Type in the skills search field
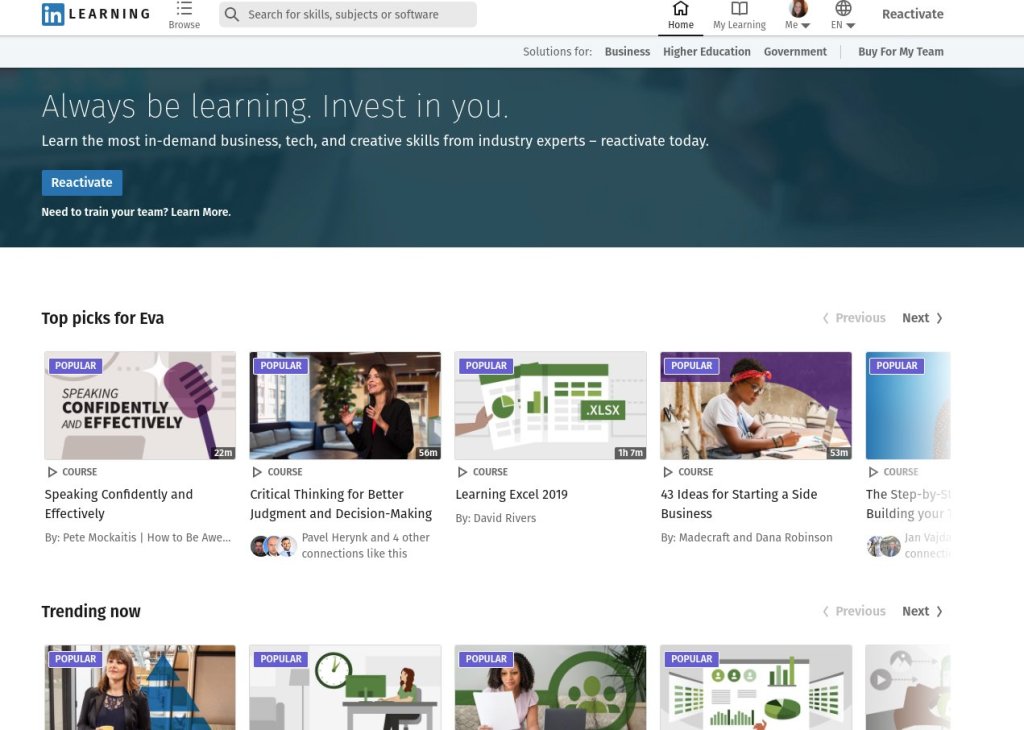This screenshot has height=730, width=1024. [x=355, y=15]
